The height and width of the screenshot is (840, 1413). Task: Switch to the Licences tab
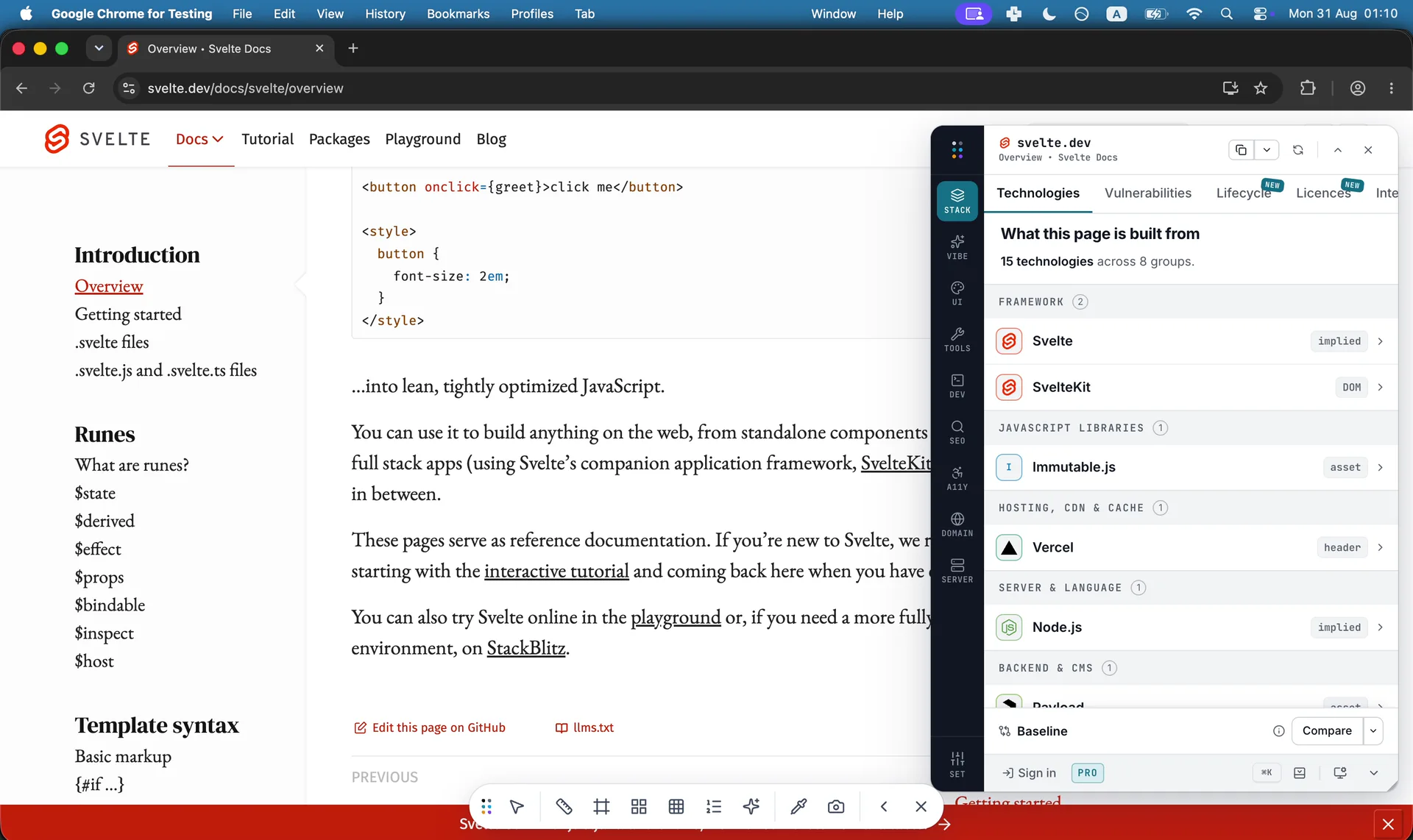1323,193
